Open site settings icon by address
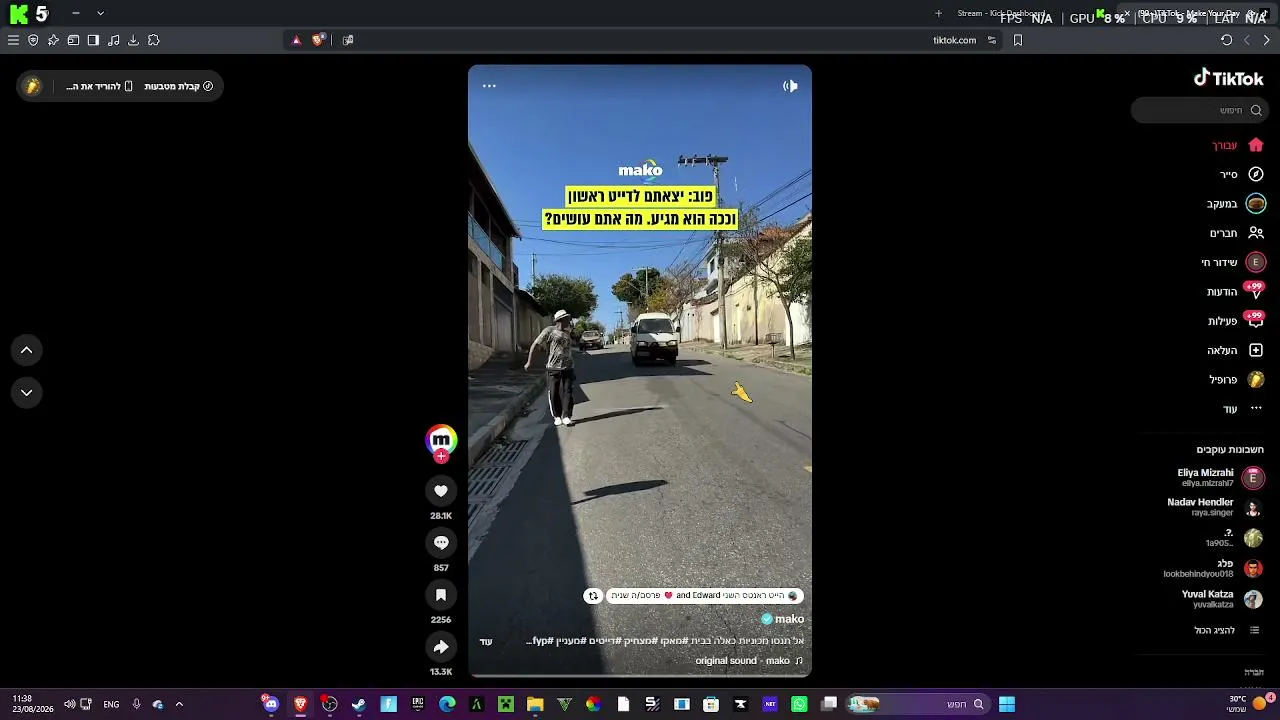1280x720 pixels. [992, 40]
